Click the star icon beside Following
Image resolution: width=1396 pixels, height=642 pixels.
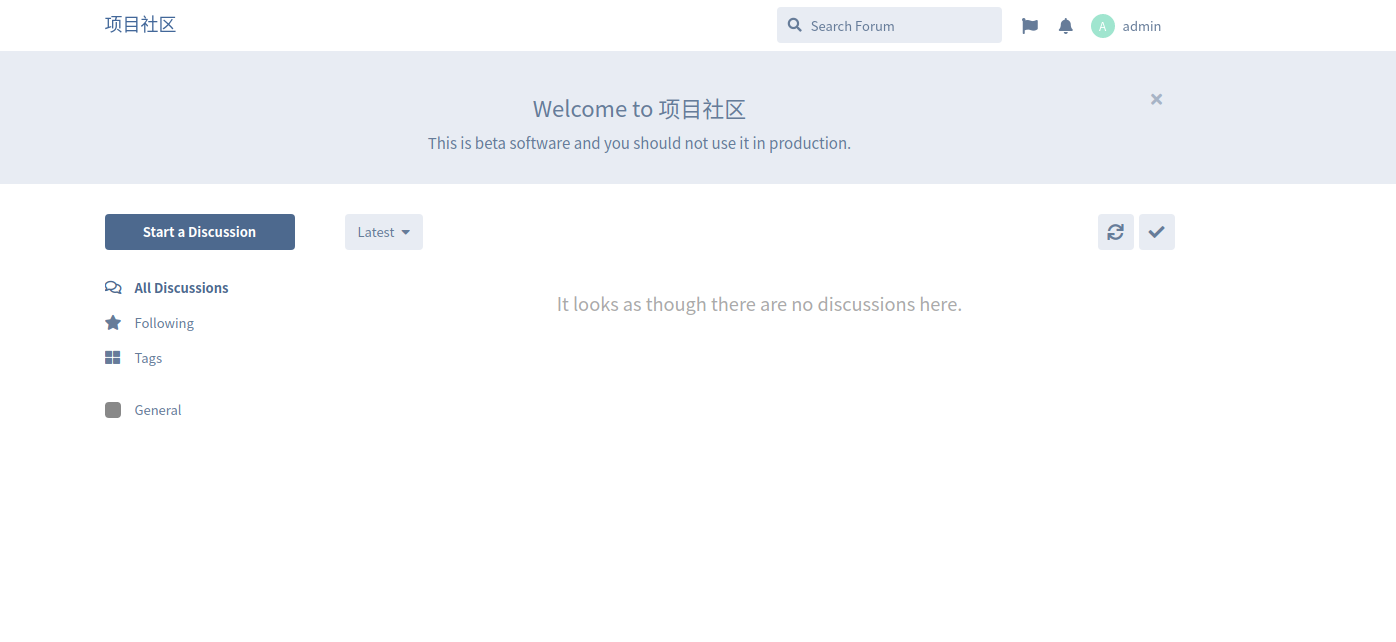[113, 323]
